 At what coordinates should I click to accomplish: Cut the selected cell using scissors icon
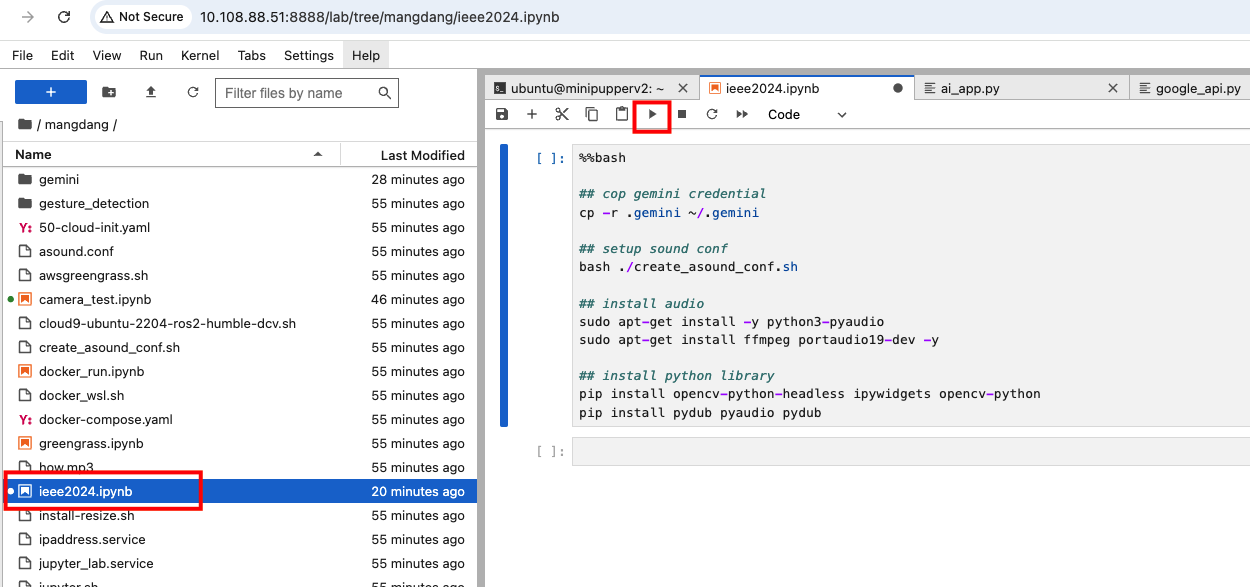point(562,115)
